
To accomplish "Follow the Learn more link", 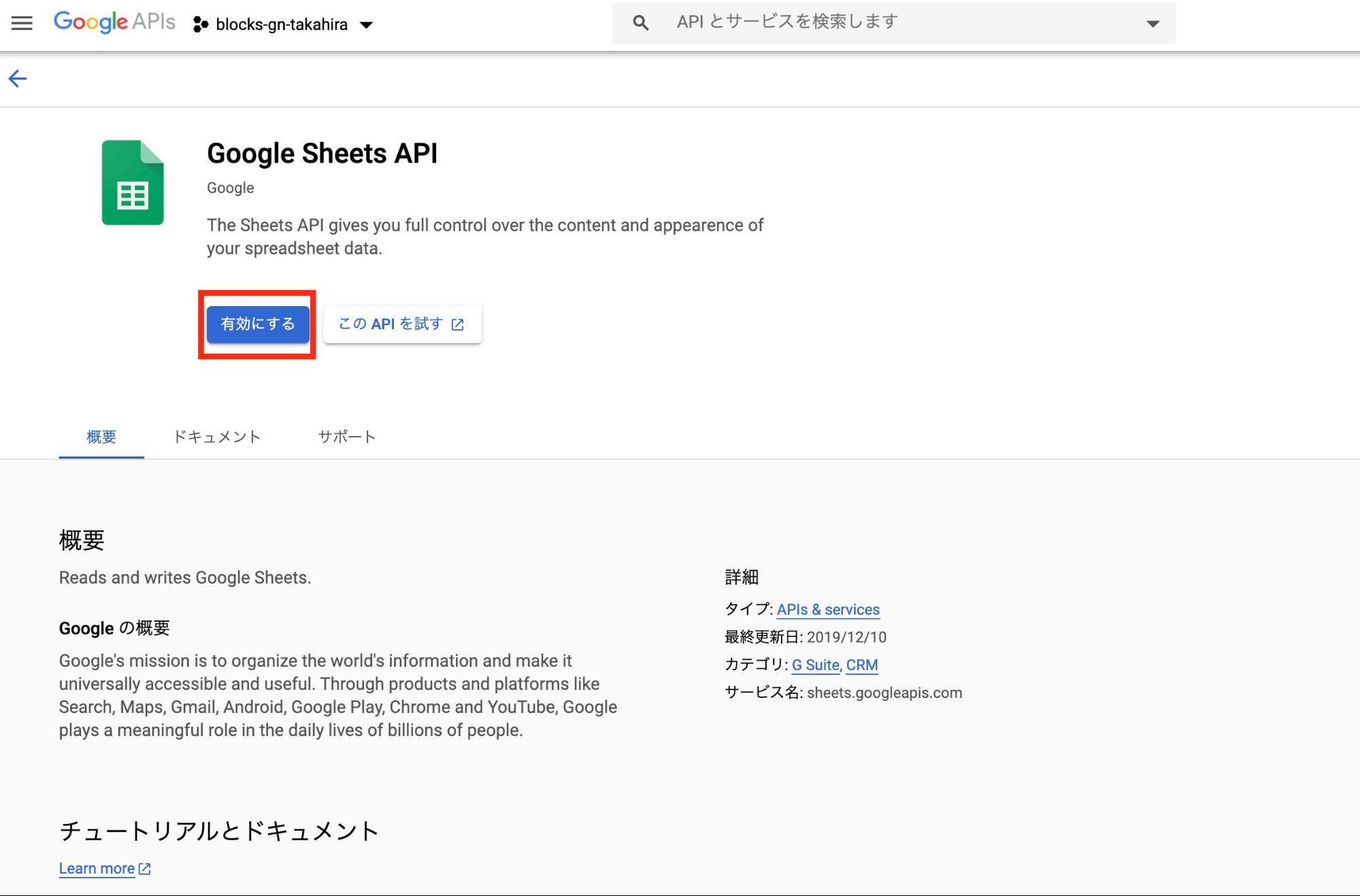I will coord(105,869).
